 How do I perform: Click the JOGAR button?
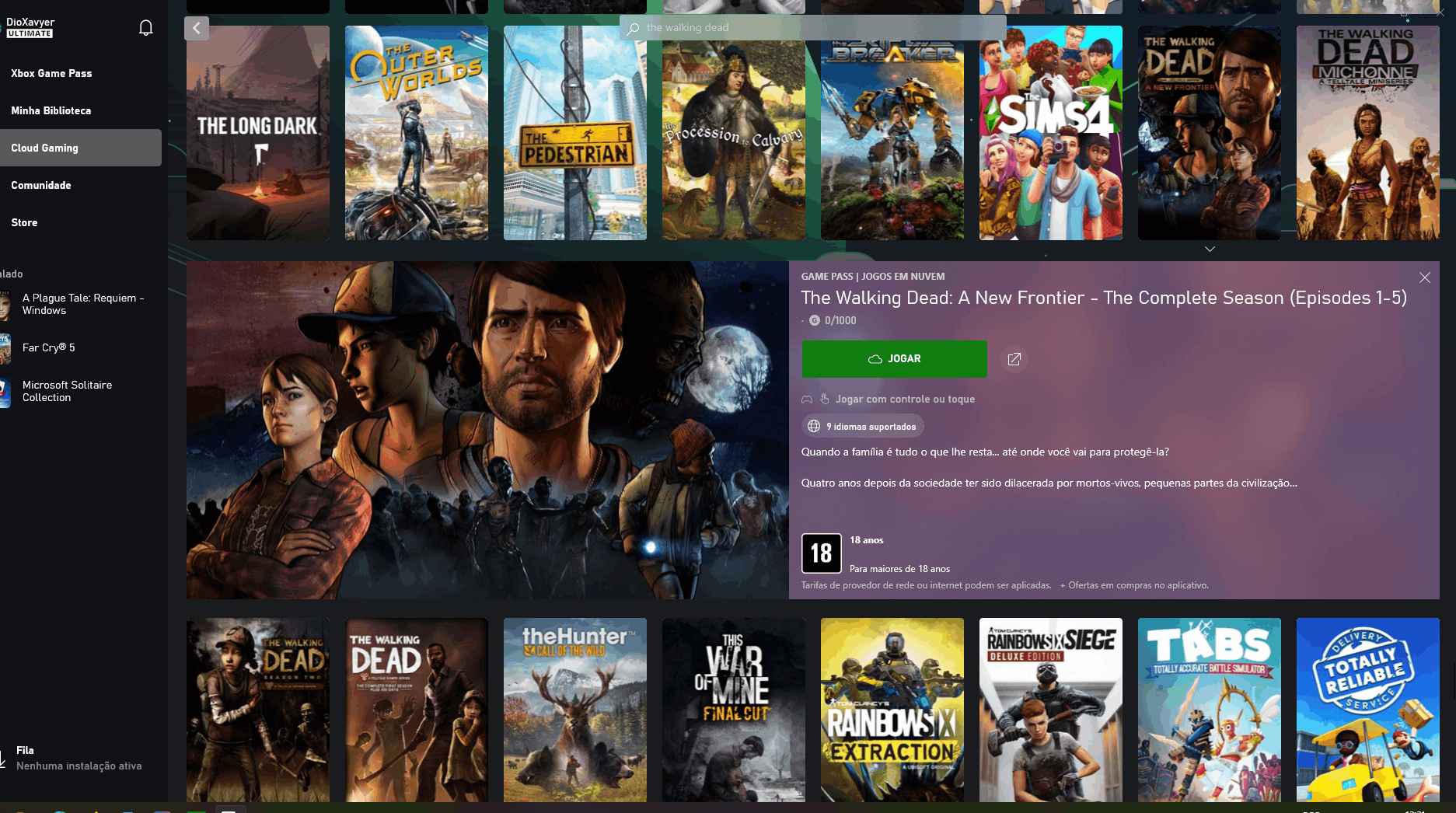[x=894, y=359]
